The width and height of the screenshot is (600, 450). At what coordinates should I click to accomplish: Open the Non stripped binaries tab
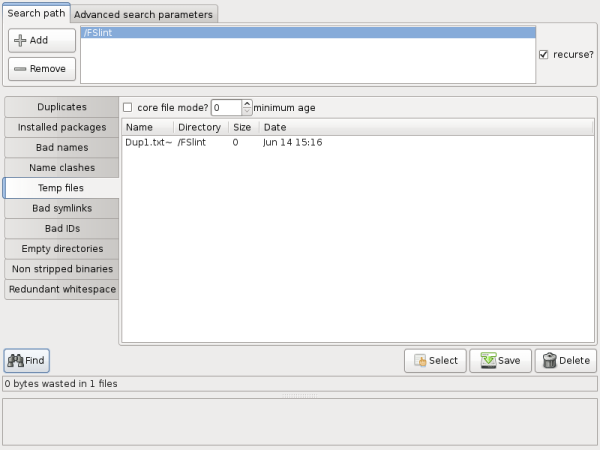62,269
